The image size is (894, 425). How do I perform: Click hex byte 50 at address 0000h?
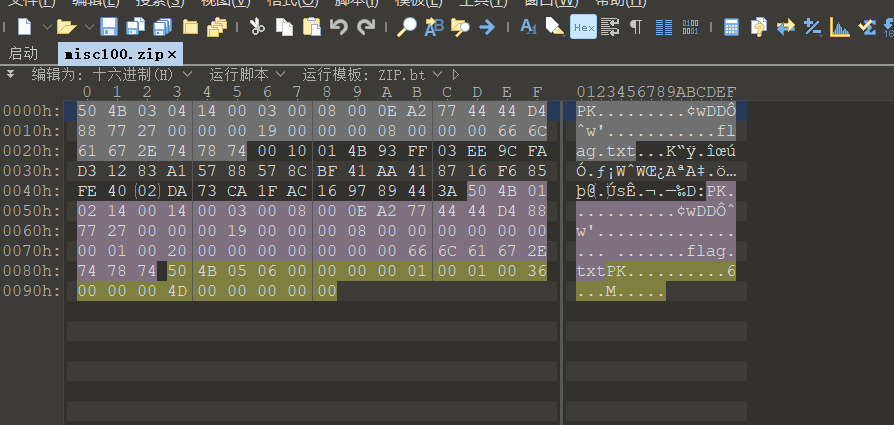[x=87, y=110]
